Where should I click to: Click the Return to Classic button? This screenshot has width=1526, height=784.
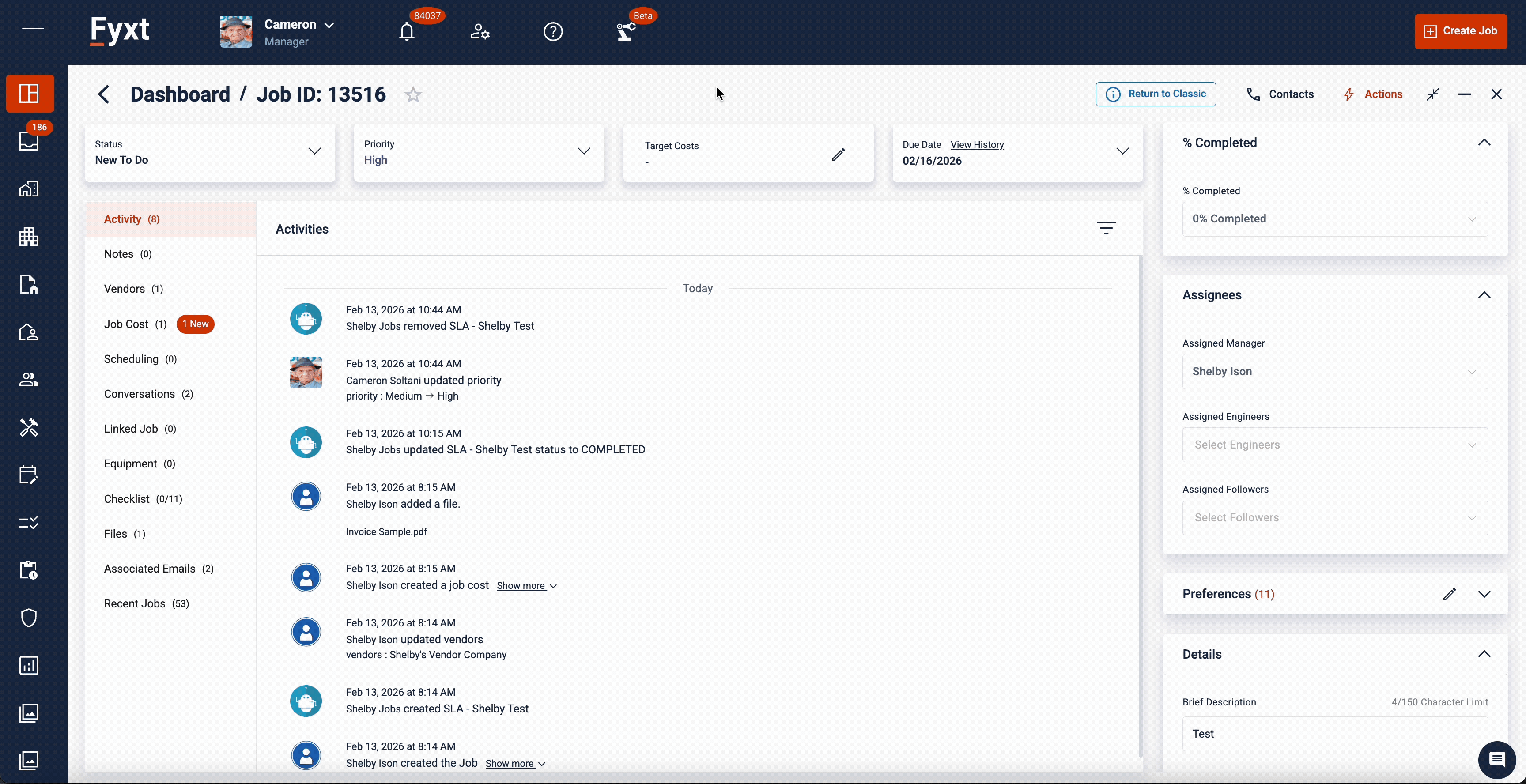(x=1155, y=94)
